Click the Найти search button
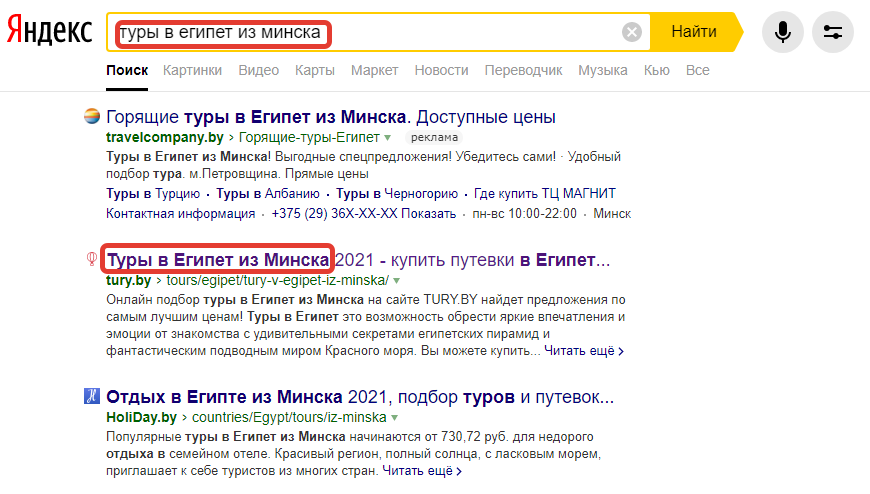Image resolution: width=870 pixels, height=494 pixels. pos(696,32)
